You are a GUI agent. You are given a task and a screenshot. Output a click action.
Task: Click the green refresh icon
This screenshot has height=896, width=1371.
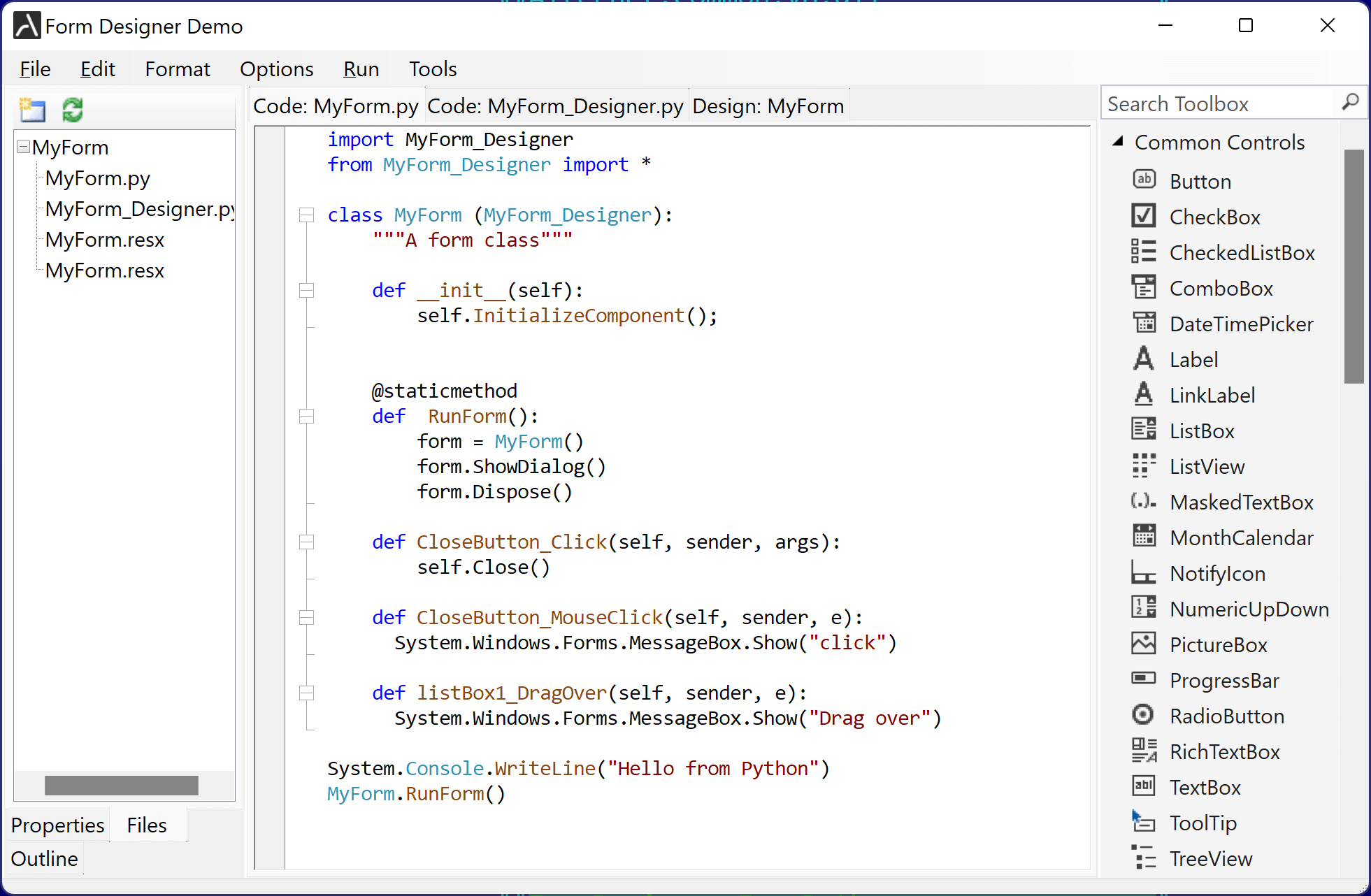[x=73, y=110]
